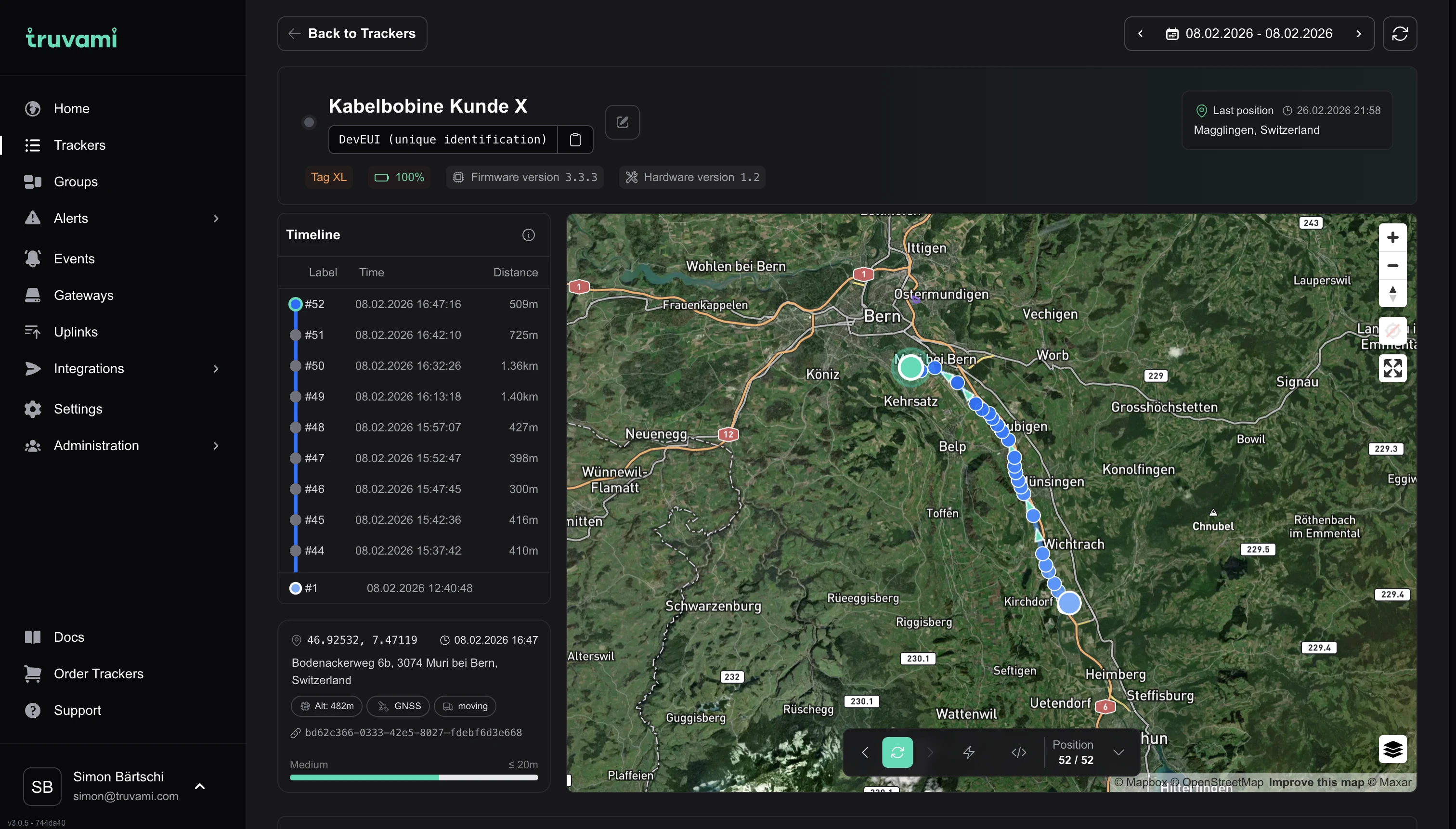This screenshot has width=1456, height=829.
Task: Click the Medium accuracy progress bar
Action: 414,777
